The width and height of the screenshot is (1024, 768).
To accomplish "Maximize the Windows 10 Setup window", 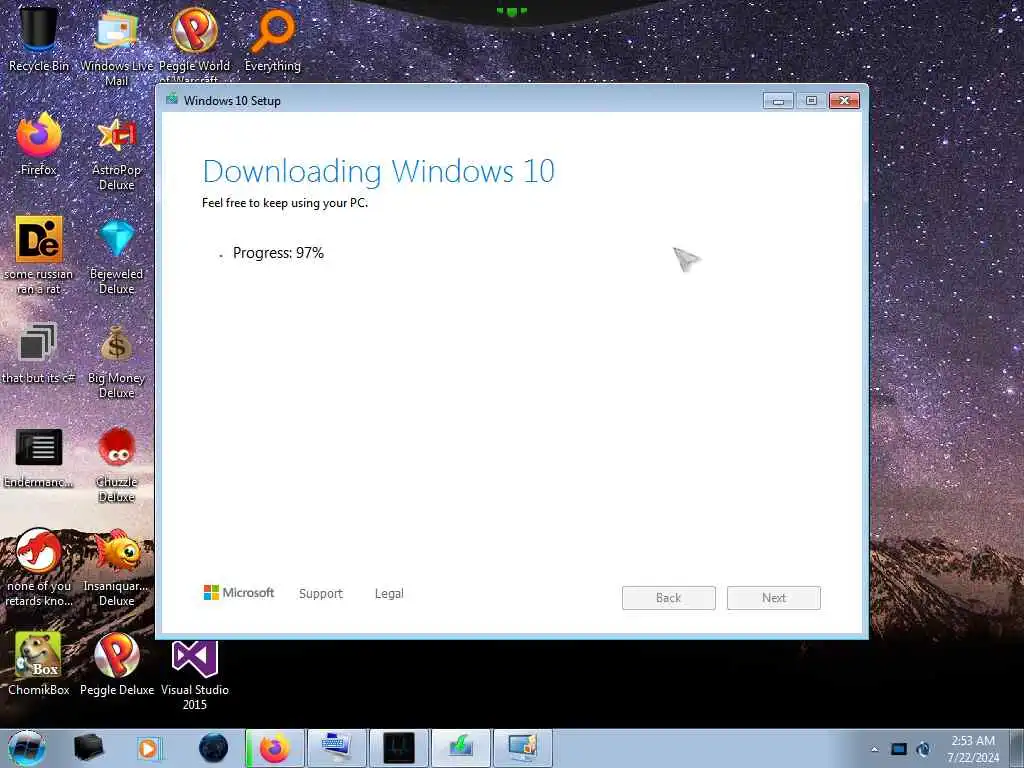I will [811, 101].
